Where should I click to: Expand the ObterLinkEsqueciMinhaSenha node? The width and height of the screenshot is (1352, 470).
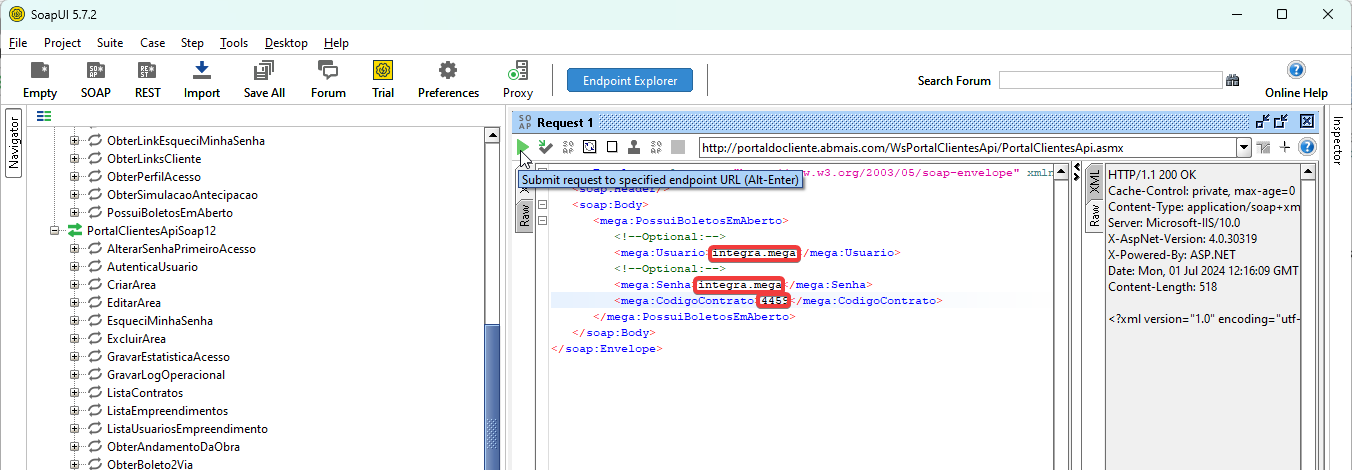click(x=74, y=141)
